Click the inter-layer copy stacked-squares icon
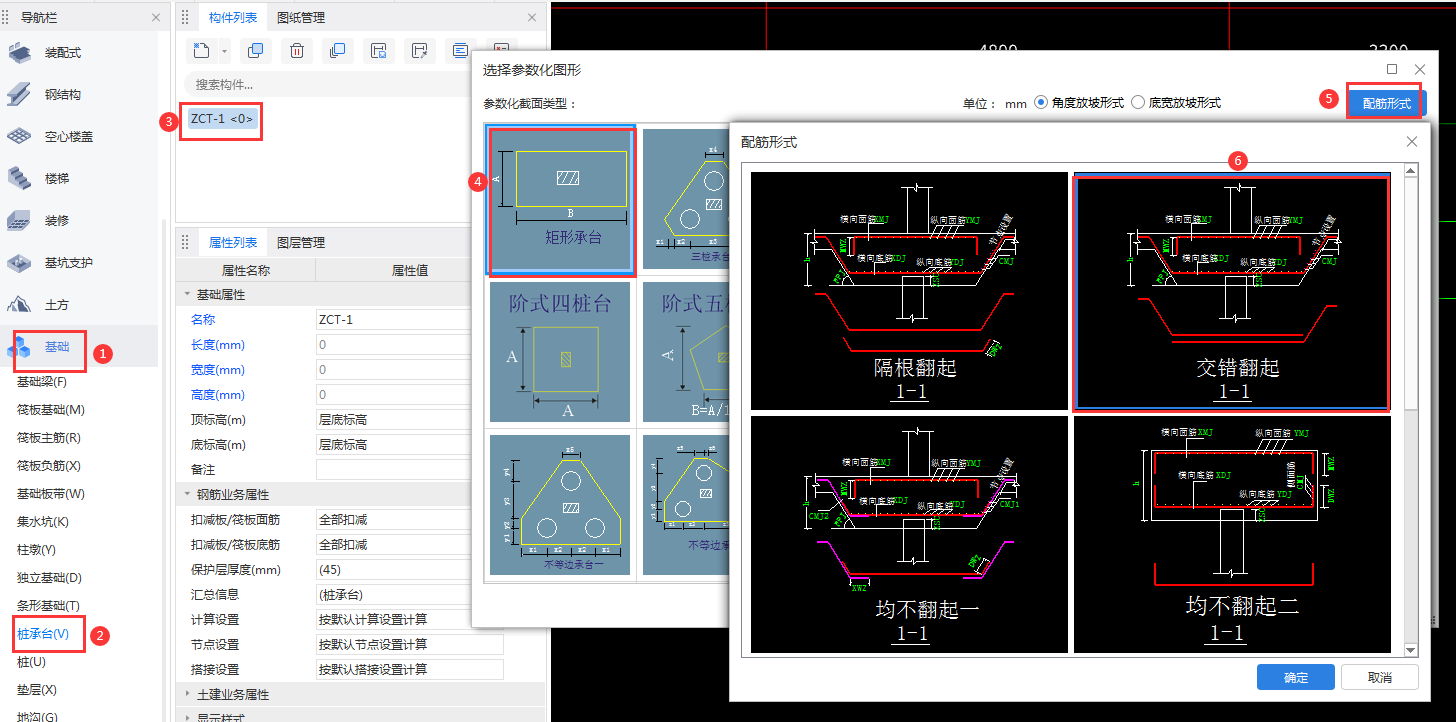Viewport: 1456px width, 722px height. (337, 51)
